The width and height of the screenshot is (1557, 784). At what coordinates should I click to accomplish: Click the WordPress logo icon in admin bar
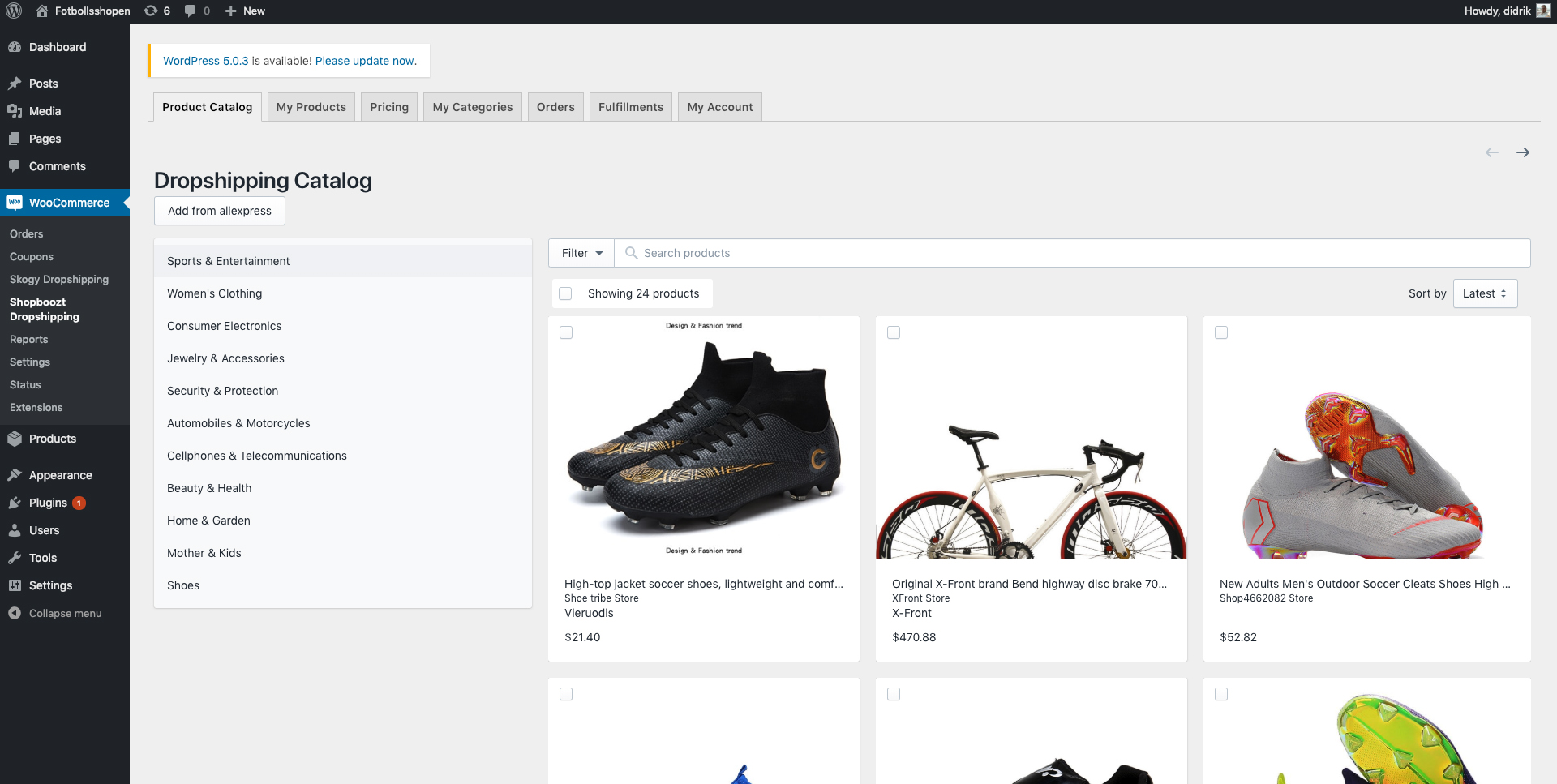[x=14, y=11]
